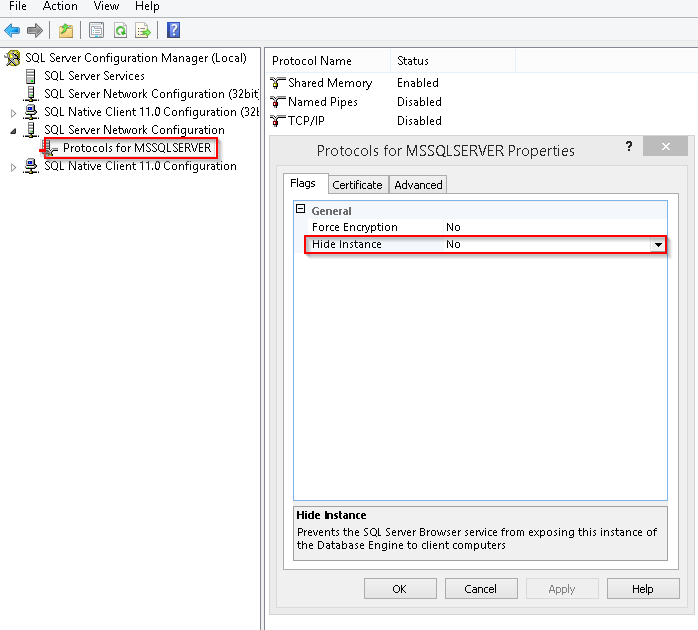This screenshot has width=698, height=630.
Task: Close the Protocols for MSSQLSERVER Properties dialog
Action: tap(666, 146)
